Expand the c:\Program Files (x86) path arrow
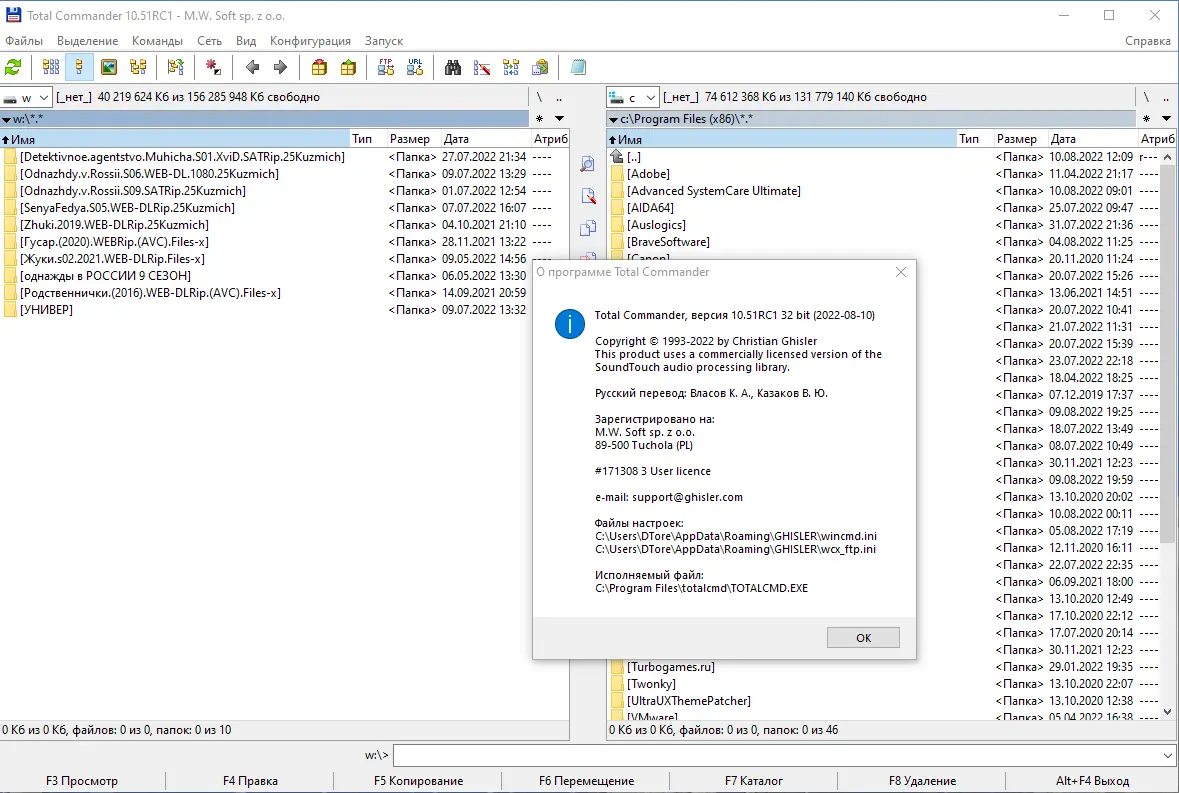1179x793 pixels. pyautogui.click(x=613, y=120)
